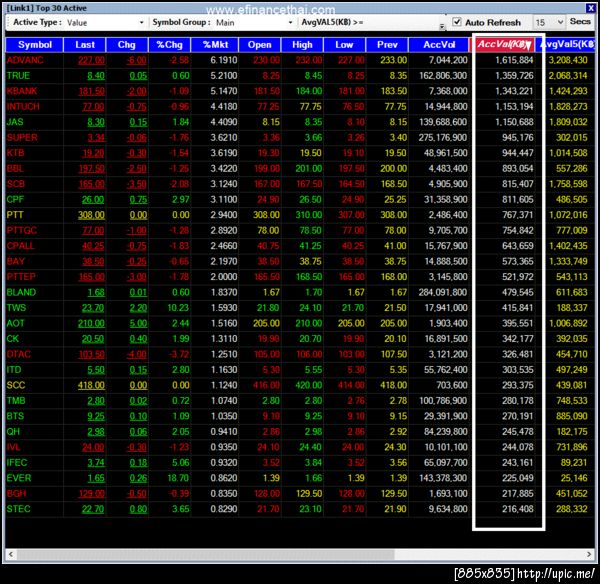The height and width of the screenshot is (584, 600).
Task: Select the KTB symbol
Action: point(15,153)
